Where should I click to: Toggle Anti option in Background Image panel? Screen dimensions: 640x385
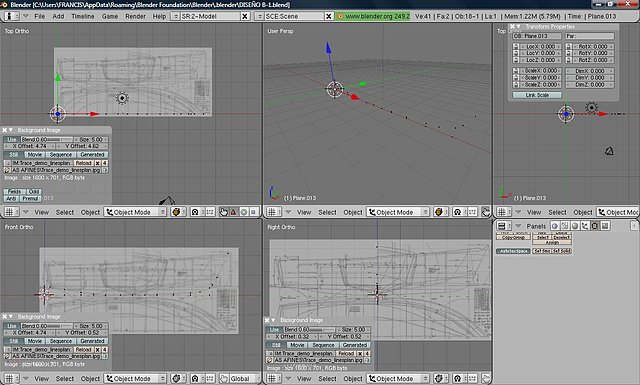[x=11, y=198]
